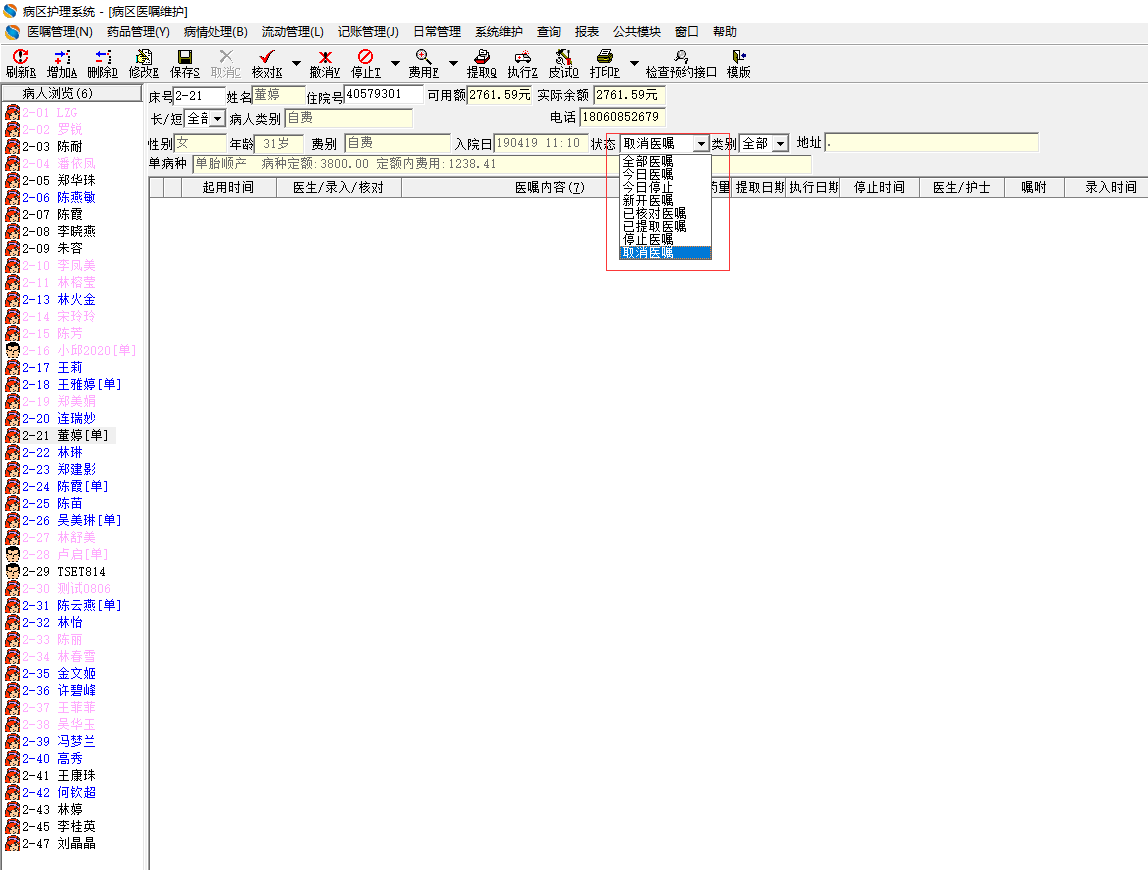Click the 医嘱内容(7) column header
The image size is (1148, 870).
pos(549,187)
